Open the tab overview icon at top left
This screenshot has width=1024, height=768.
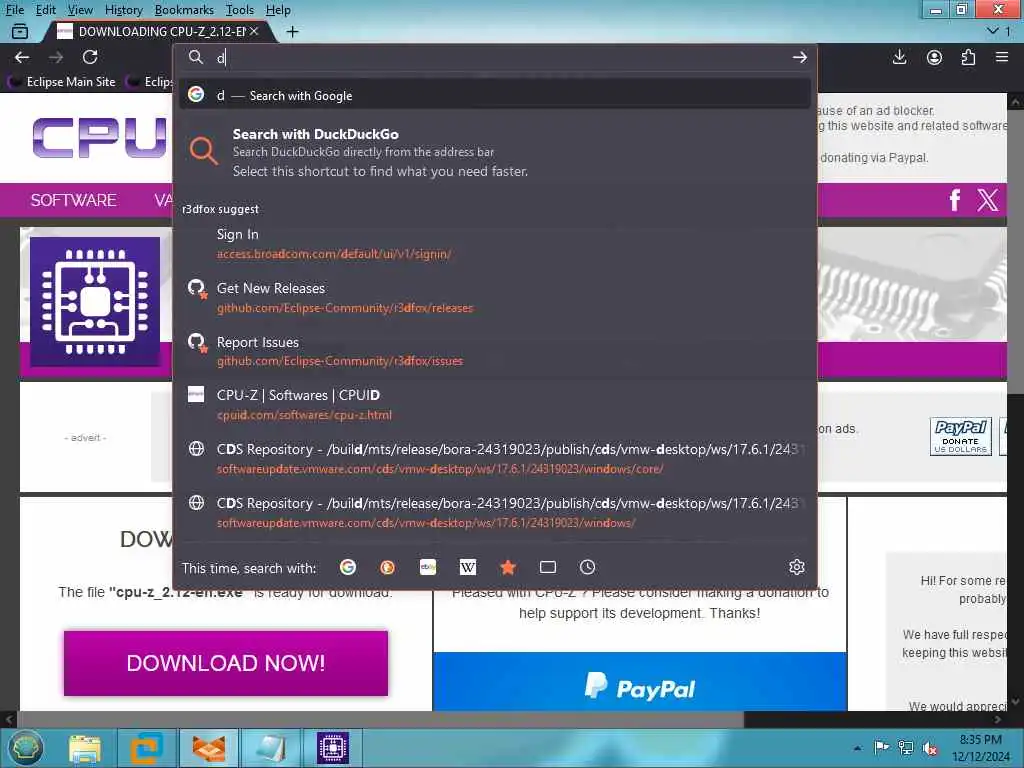(20, 31)
